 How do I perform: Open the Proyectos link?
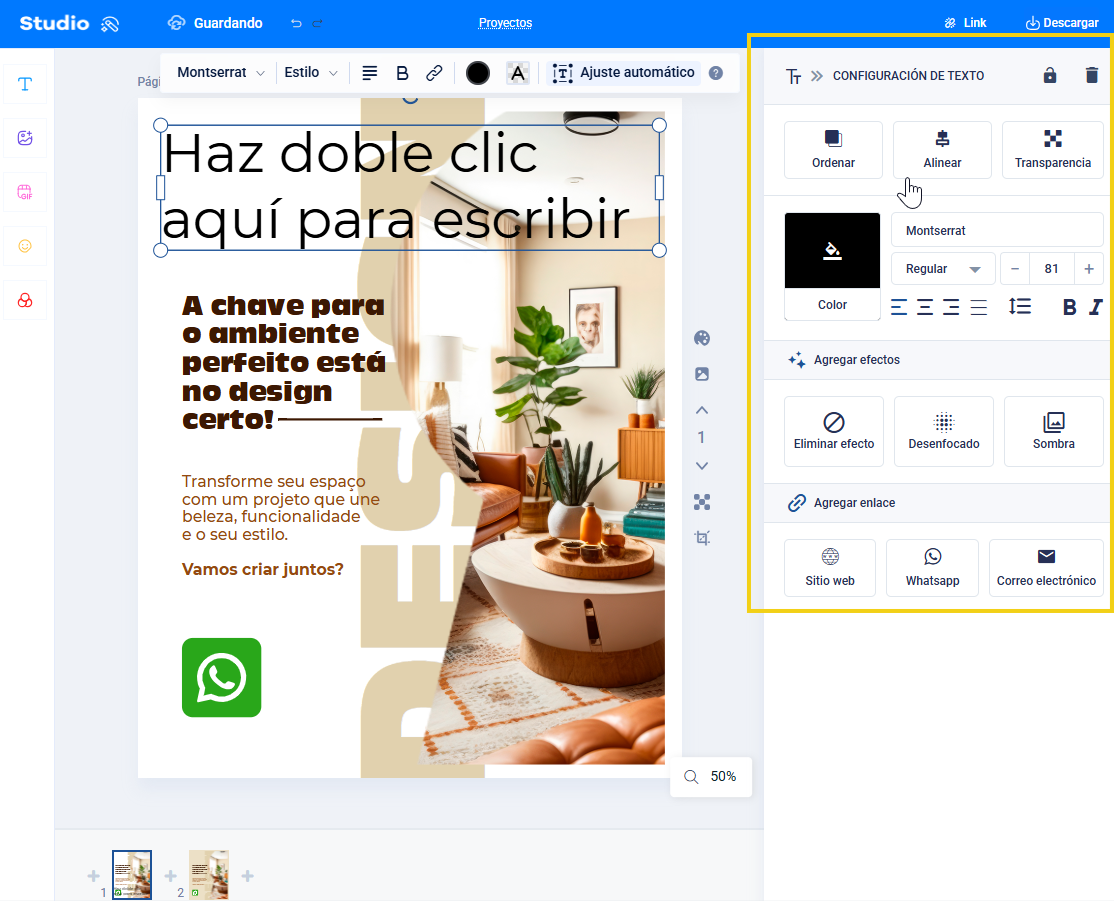click(505, 23)
